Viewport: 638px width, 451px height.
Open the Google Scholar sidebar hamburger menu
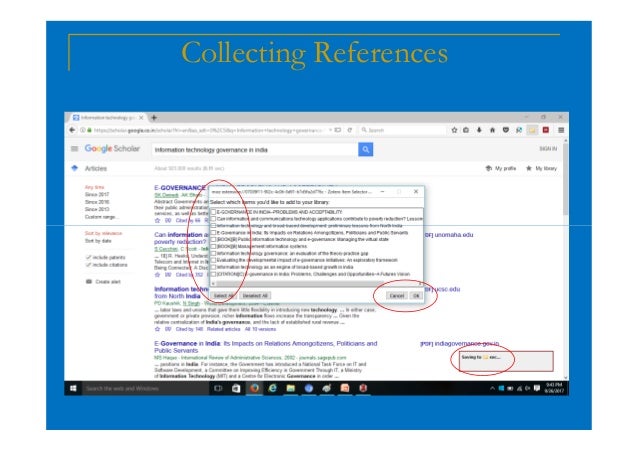[74, 149]
